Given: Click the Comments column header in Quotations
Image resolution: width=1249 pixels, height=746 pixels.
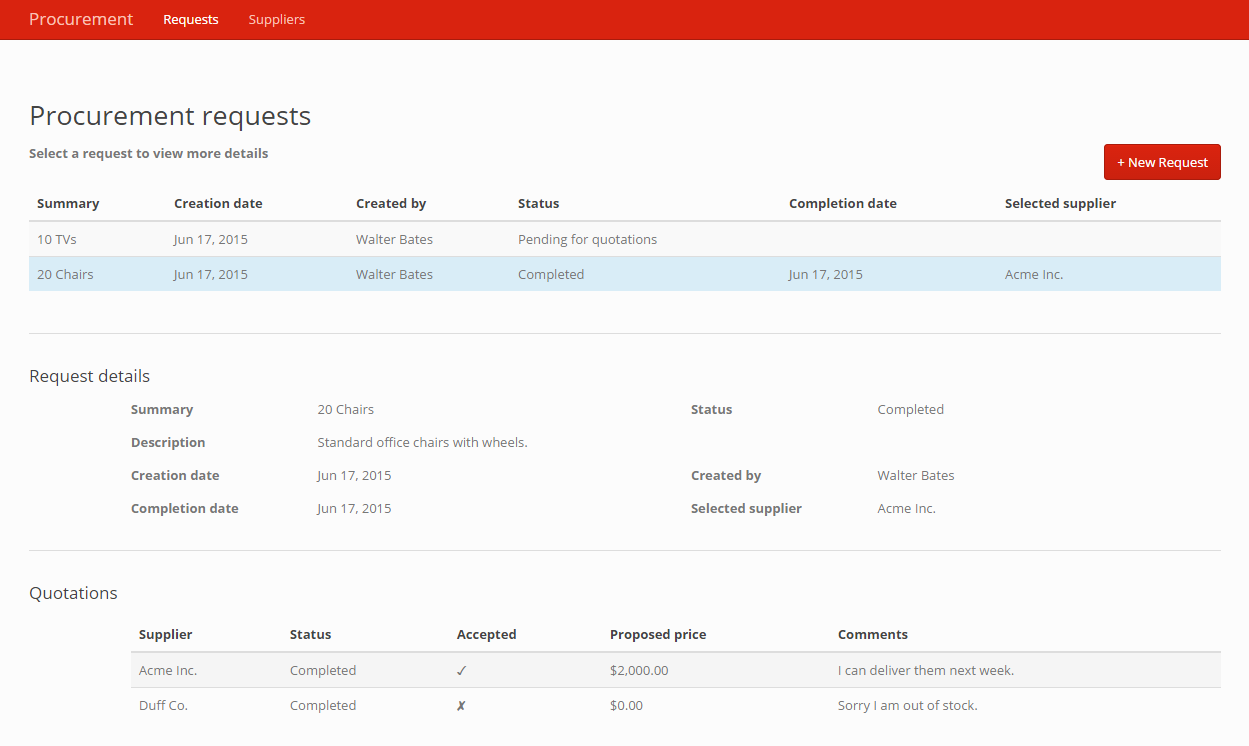Looking at the screenshot, I should coord(872,635).
